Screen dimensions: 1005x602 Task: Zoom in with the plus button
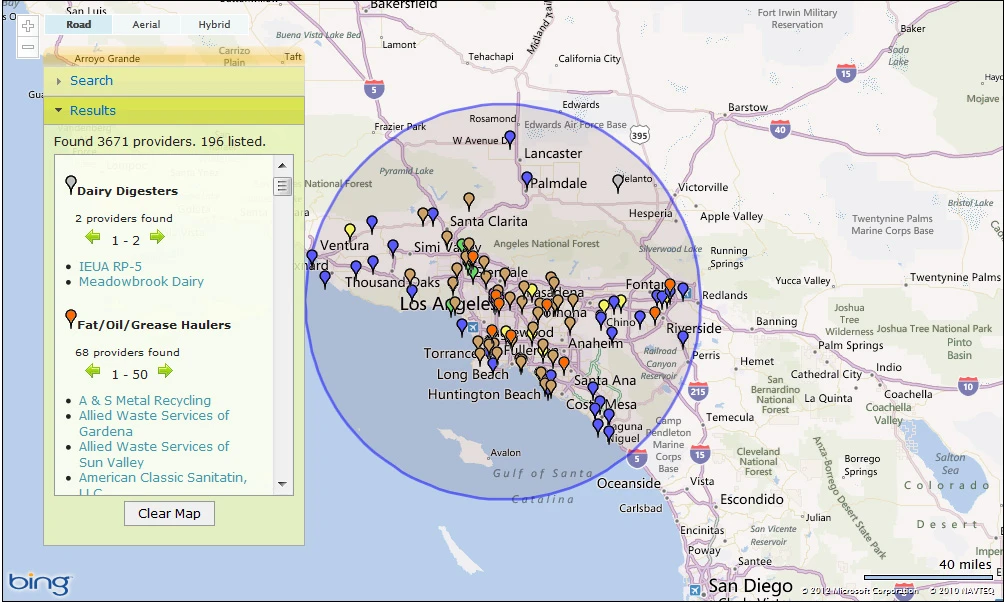[28, 25]
